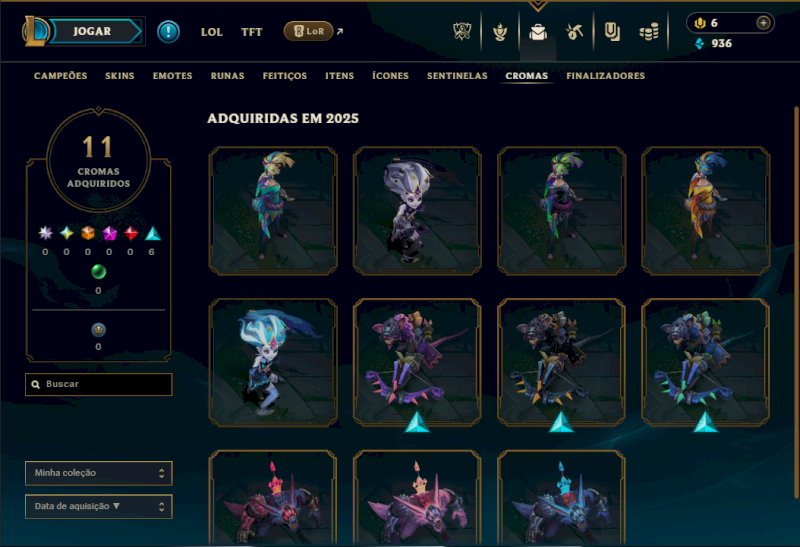
Task: Open the Collection backpack icon
Action: [538, 32]
